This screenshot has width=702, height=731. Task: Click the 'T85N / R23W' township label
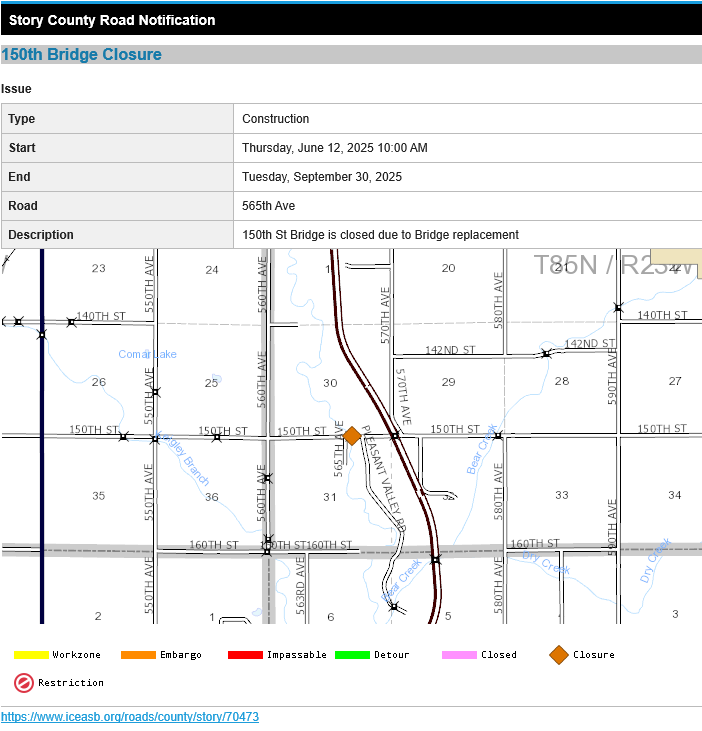(x=613, y=265)
